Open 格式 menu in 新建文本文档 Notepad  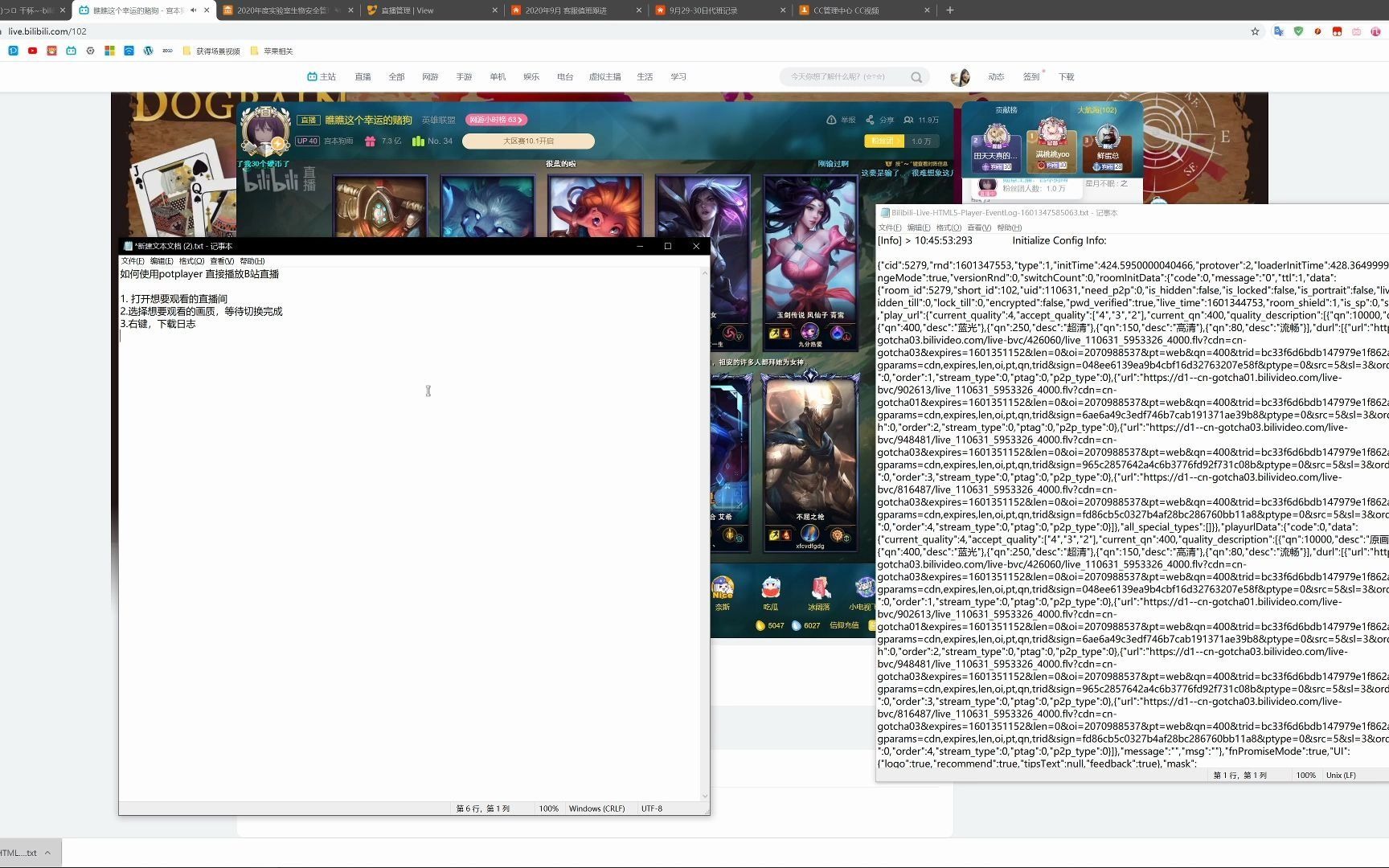click(191, 261)
